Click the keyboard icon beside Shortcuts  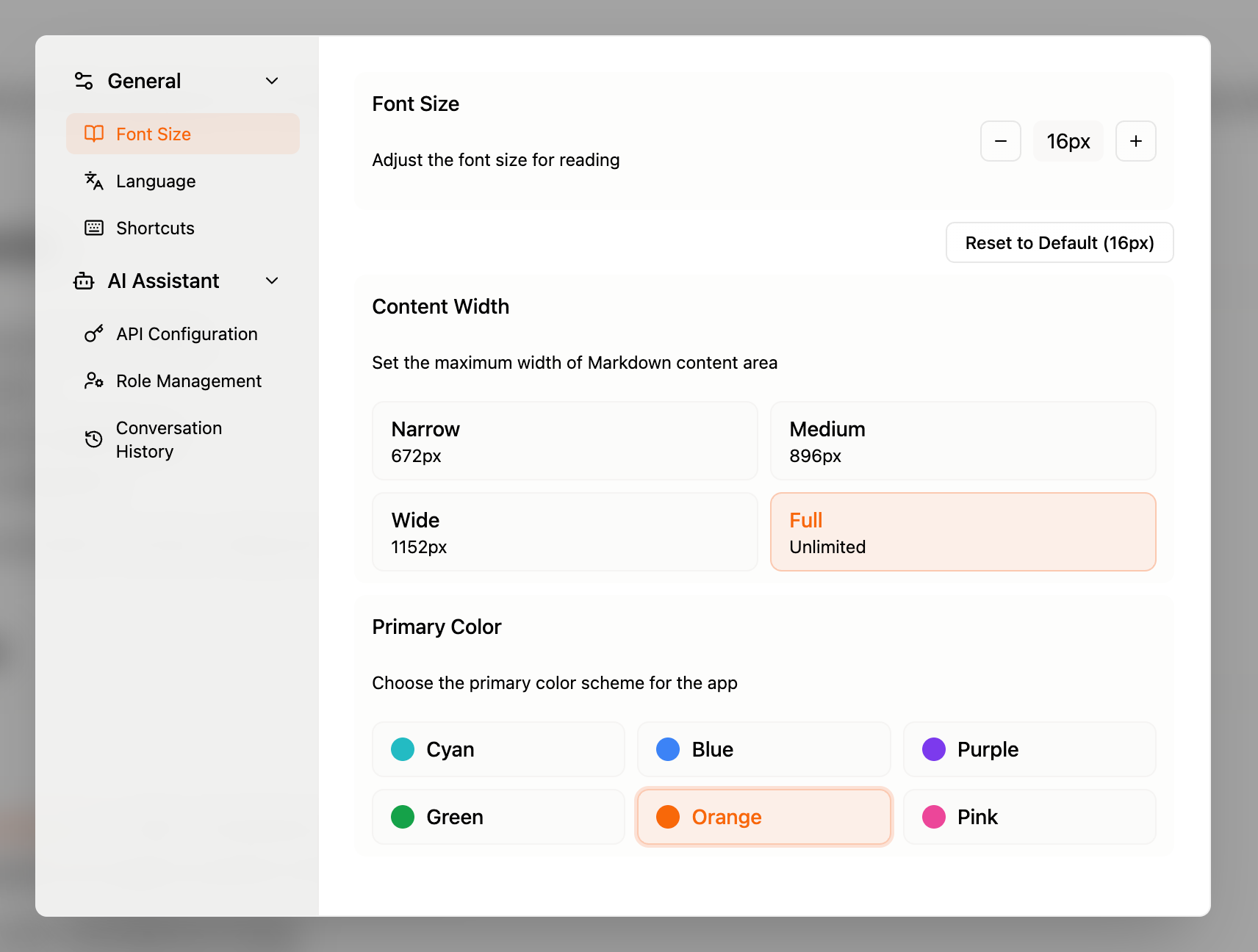pyautogui.click(x=94, y=228)
